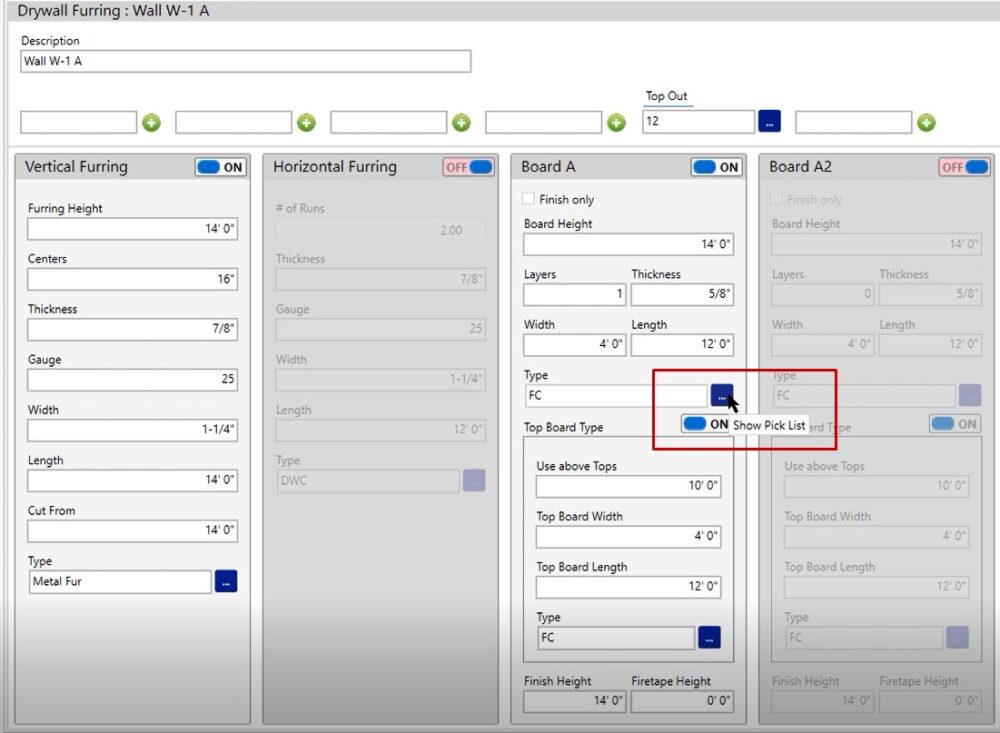This screenshot has width=1000, height=733.
Task: Click the Board A Layers field
Action: pyautogui.click(x=574, y=295)
